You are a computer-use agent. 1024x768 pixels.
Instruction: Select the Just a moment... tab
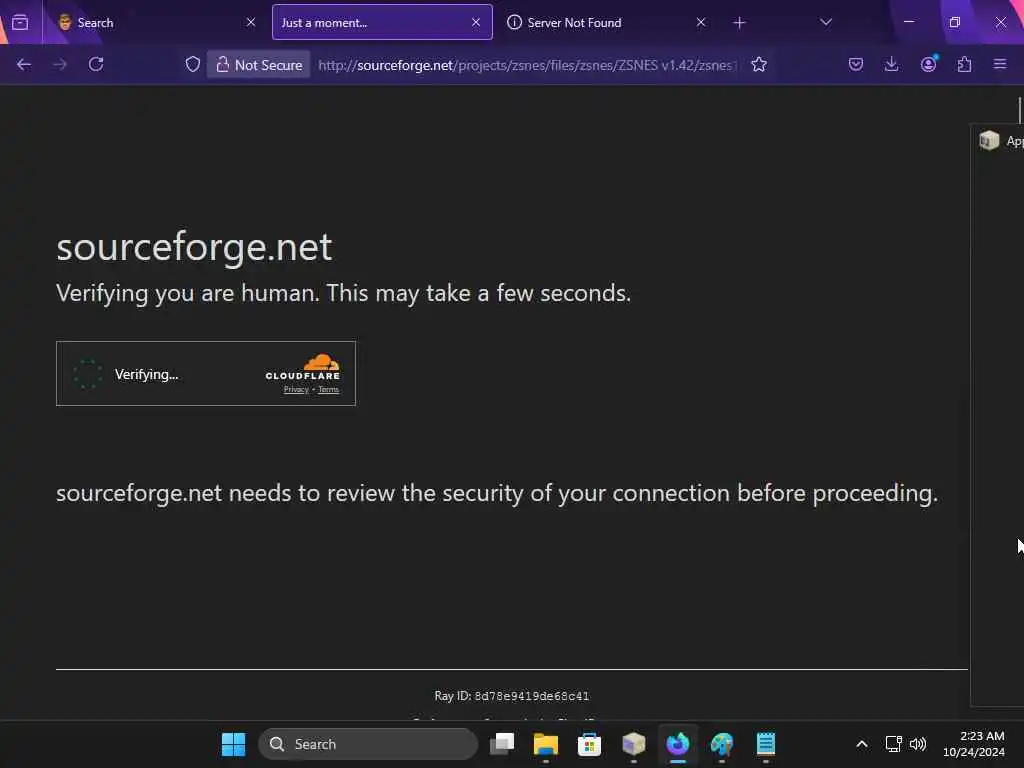coord(382,22)
